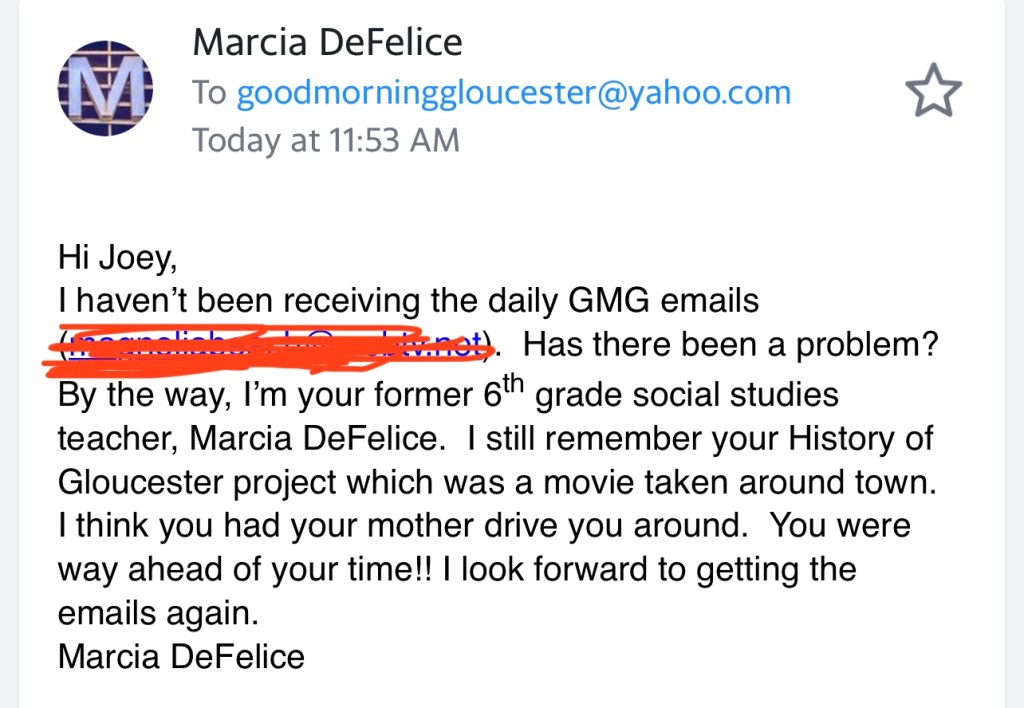1024x708 pixels.
Task: Open sender name Marcia DeFelice in header
Action: 327,43
